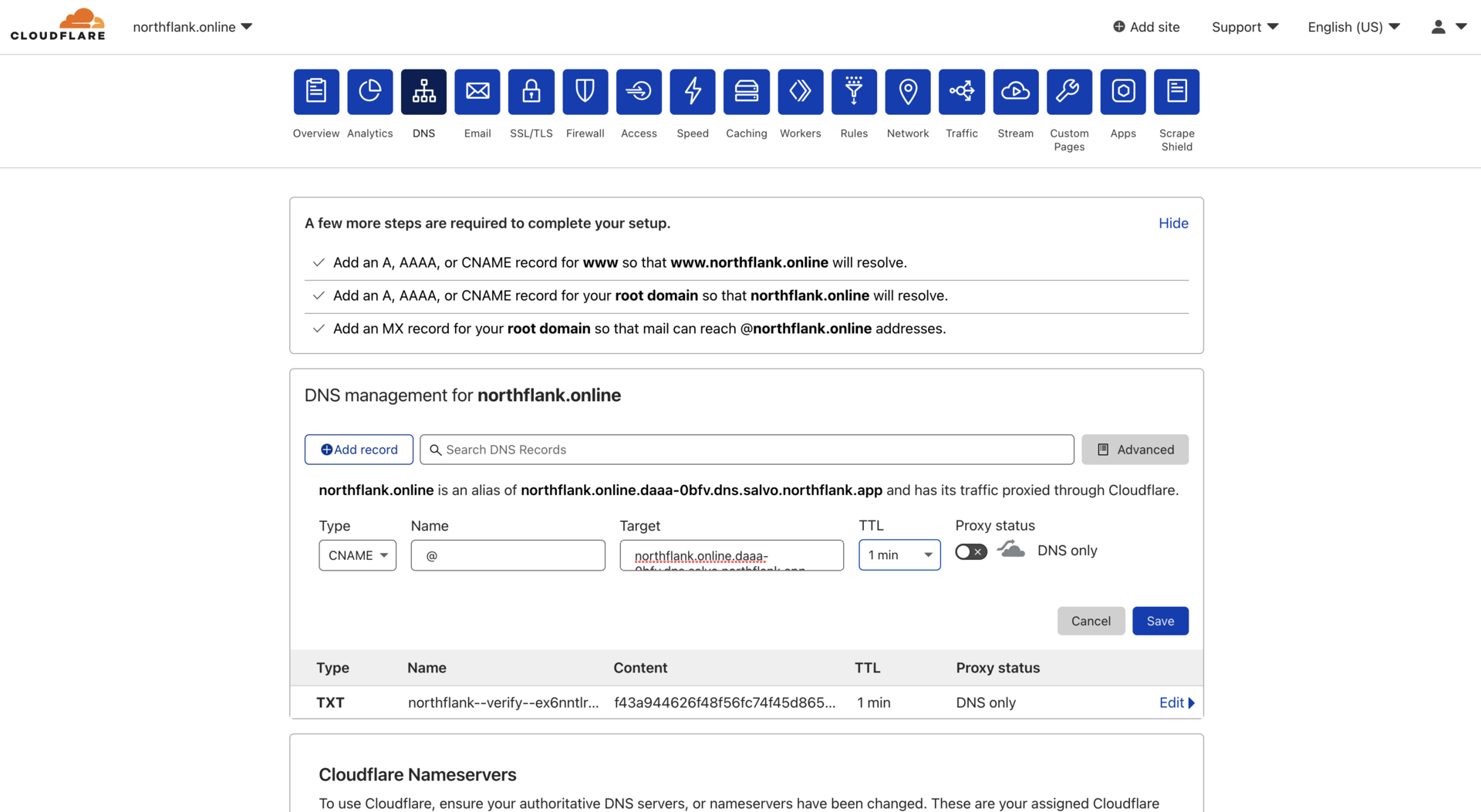Open the Firewall shield icon
This screenshot has width=1481, height=812.
585,92
